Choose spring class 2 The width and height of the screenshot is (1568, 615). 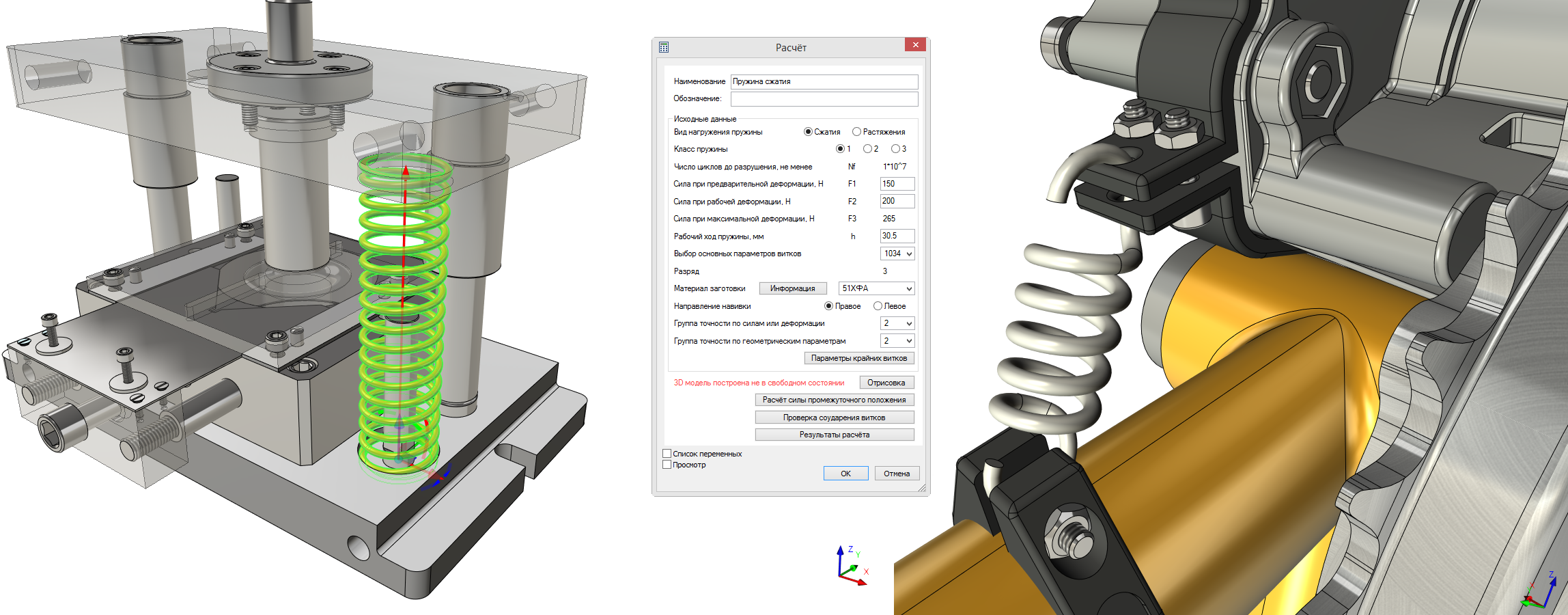pyautogui.click(x=867, y=149)
